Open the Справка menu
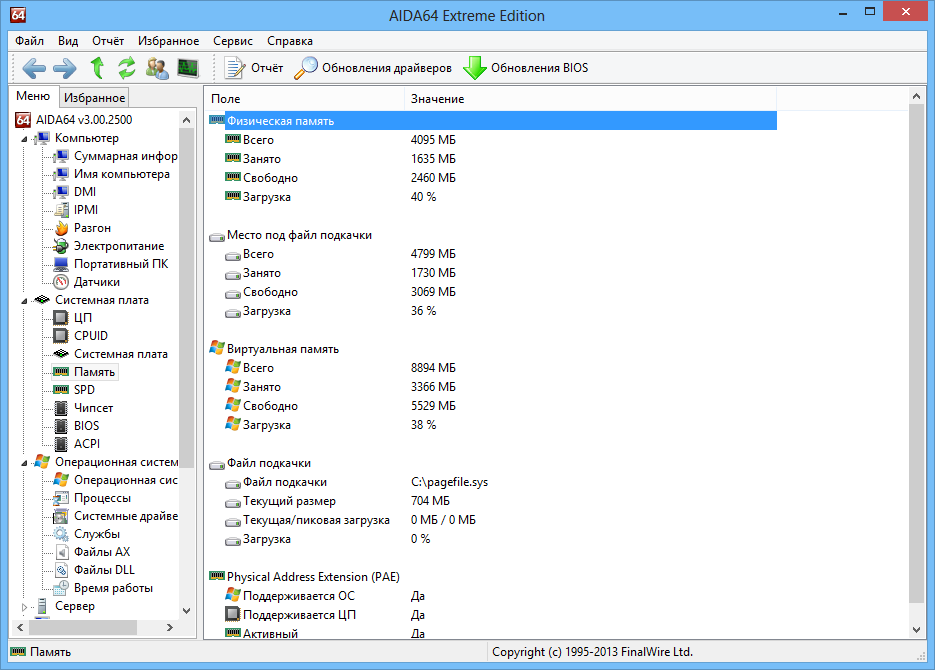935x670 pixels. pyautogui.click(x=290, y=41)
